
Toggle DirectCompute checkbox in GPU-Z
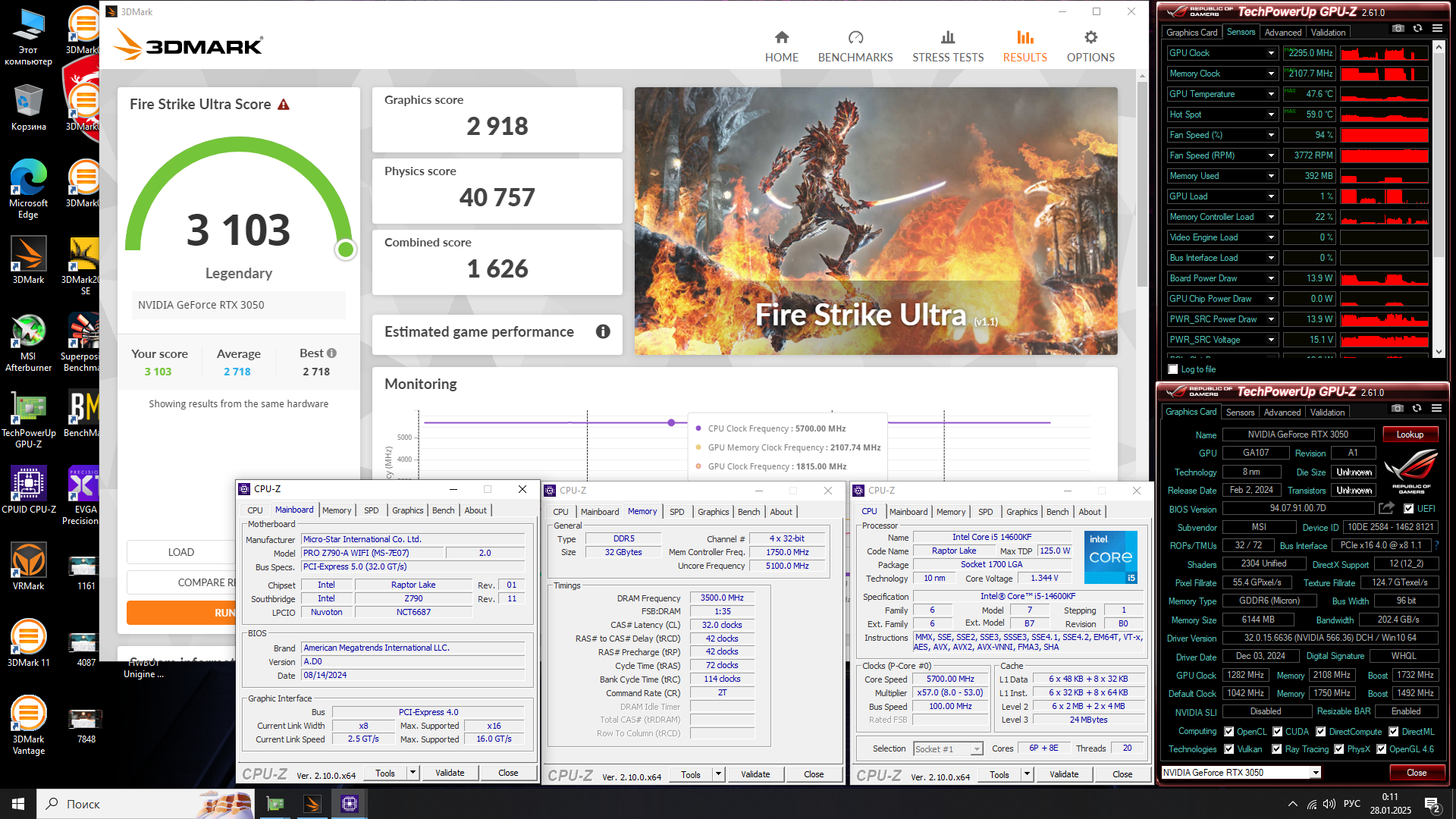point(1321,732)
